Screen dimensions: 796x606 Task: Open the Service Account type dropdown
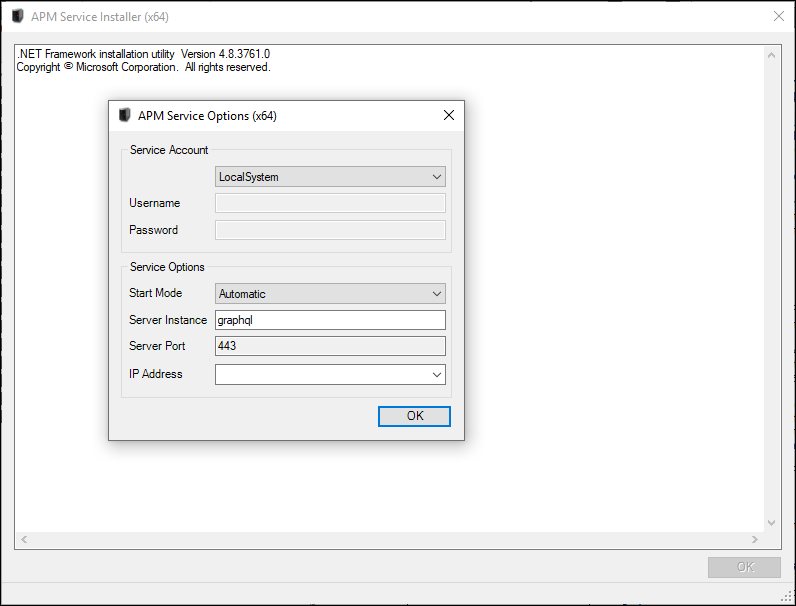[330, 177]
